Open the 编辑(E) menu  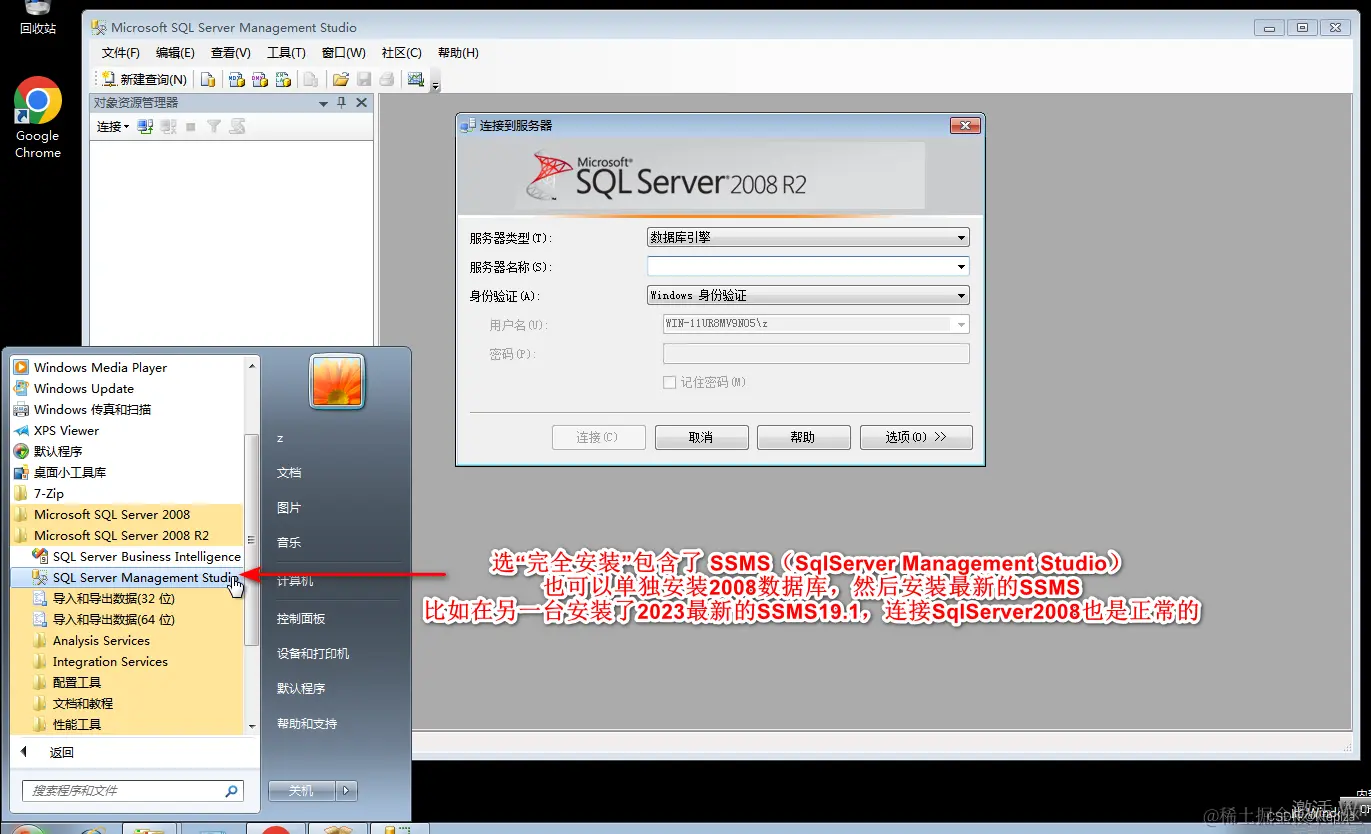click(x=175, y=53)
